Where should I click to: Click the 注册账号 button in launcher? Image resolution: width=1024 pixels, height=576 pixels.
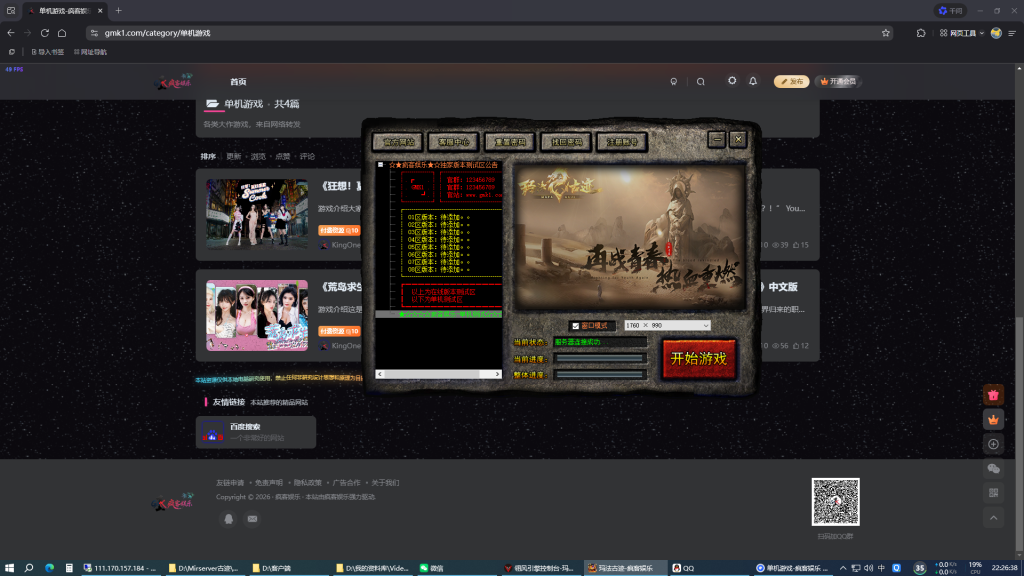(622, 142)
